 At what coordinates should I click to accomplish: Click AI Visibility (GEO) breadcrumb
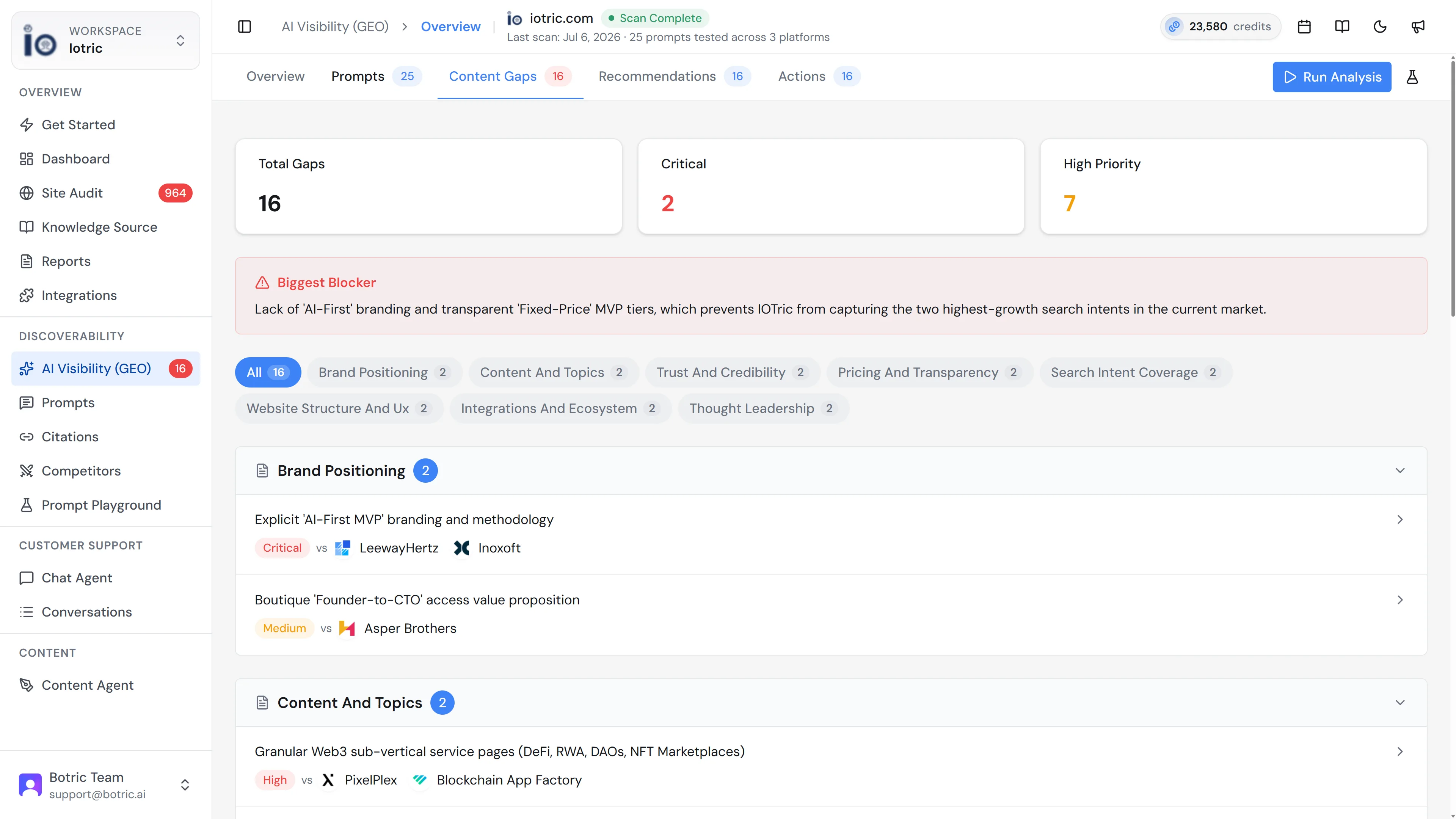(335, 27)
